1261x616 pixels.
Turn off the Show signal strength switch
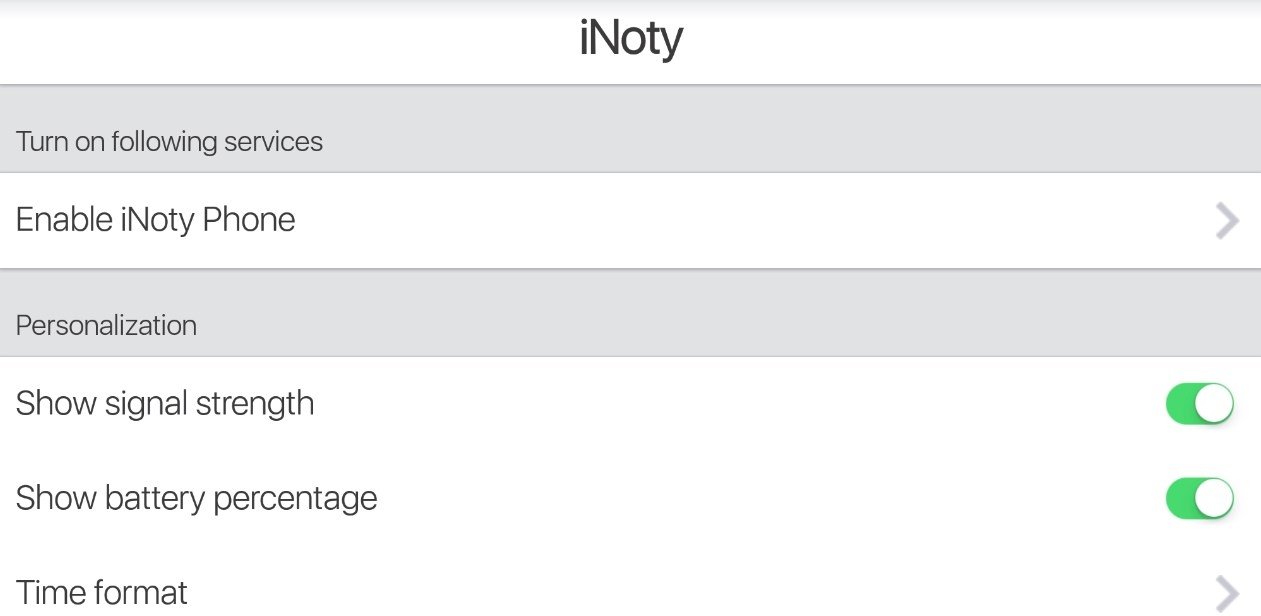coord(1200,404)
